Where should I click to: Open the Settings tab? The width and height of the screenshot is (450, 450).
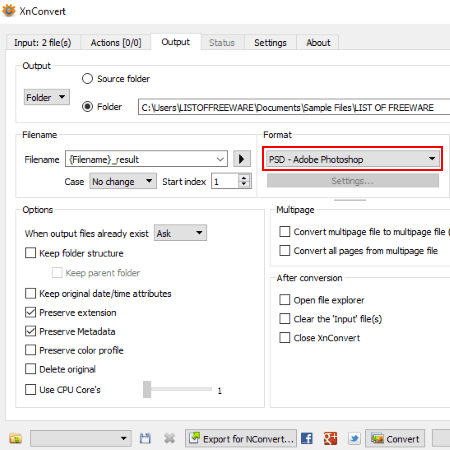pyautogui.click(x=270, y=43)
